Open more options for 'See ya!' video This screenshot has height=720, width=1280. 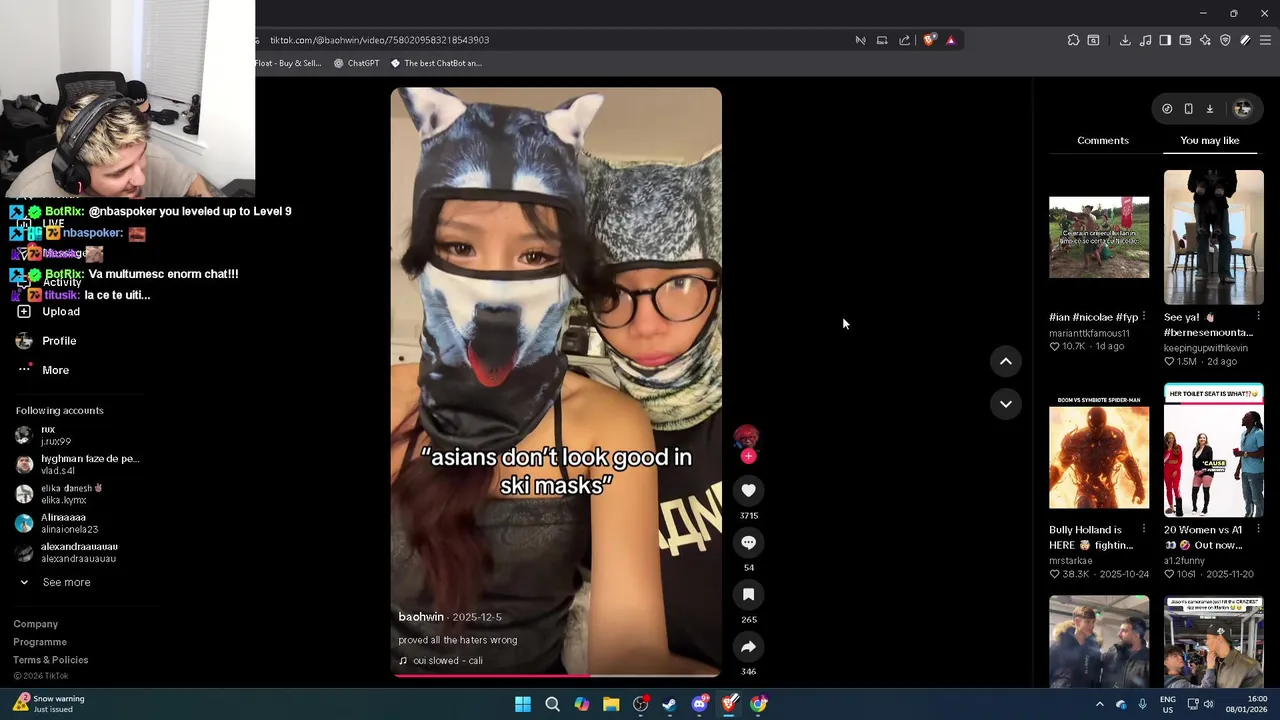click(x=1259, y=317)
